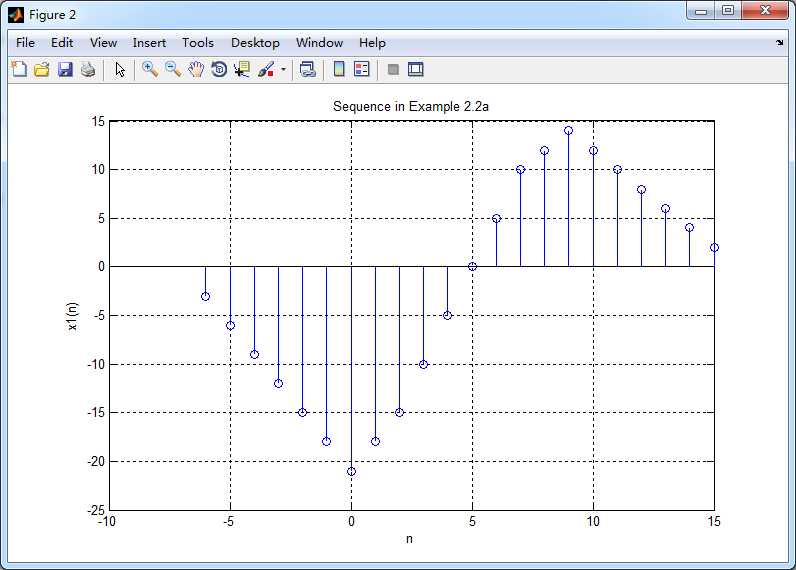
Task: Click the y-axis tick label '-25'
Action: tap(95, 510)
